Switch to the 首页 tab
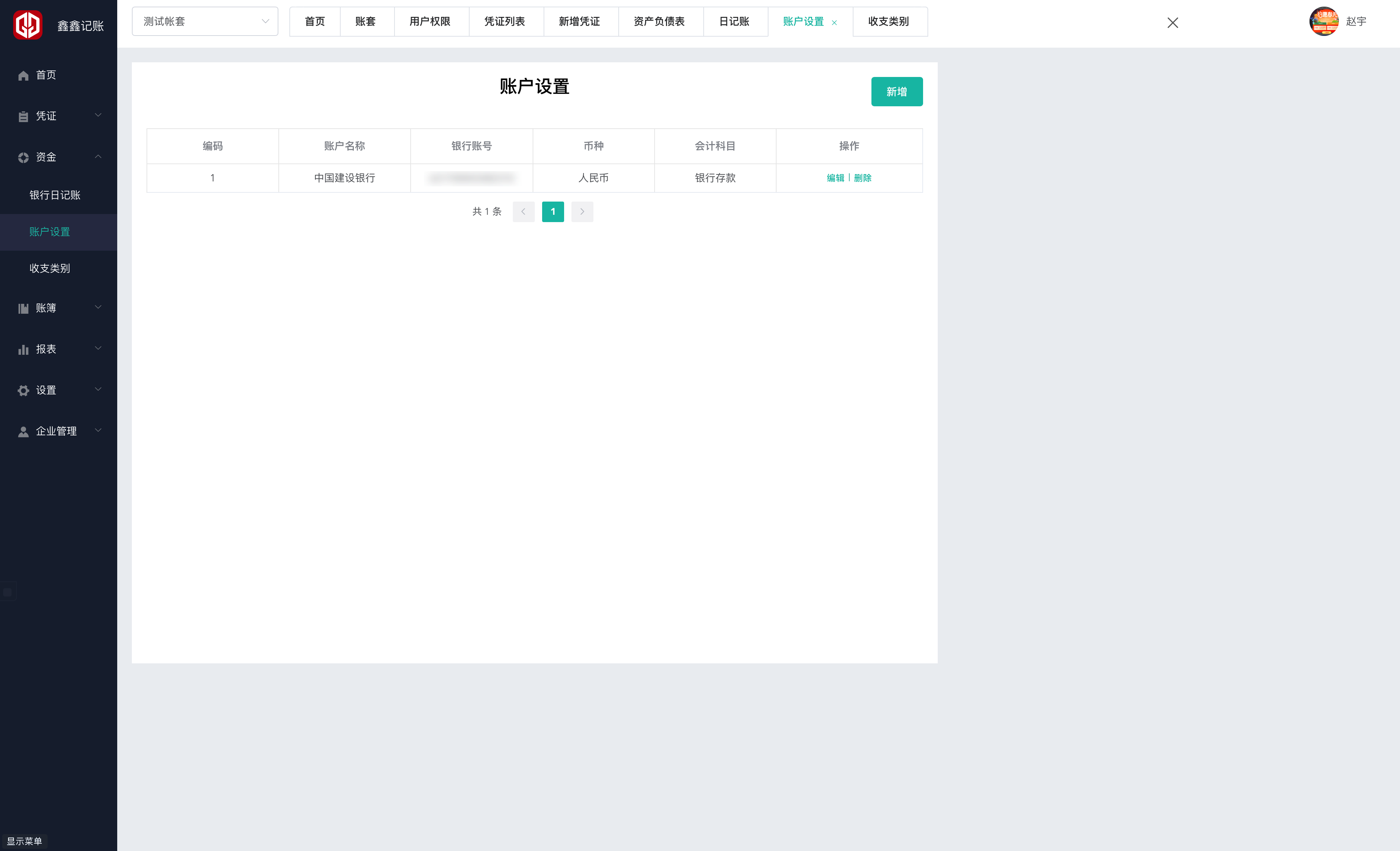Viewport: 1400px width, 851px height. pyautogui.click(x=315, y=22)
